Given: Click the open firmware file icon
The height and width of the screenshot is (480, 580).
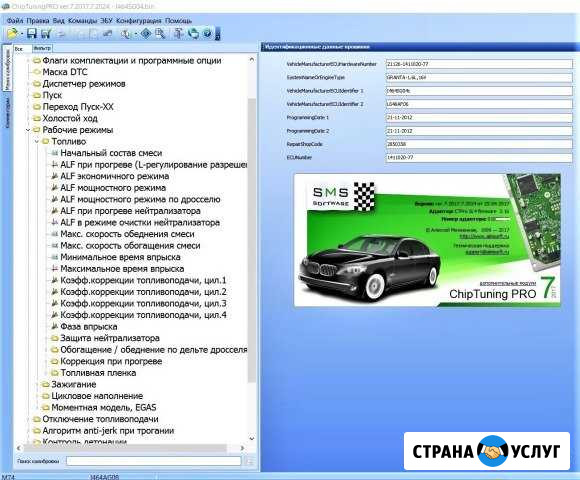Looking at the screenshot, I should (12, 34).
